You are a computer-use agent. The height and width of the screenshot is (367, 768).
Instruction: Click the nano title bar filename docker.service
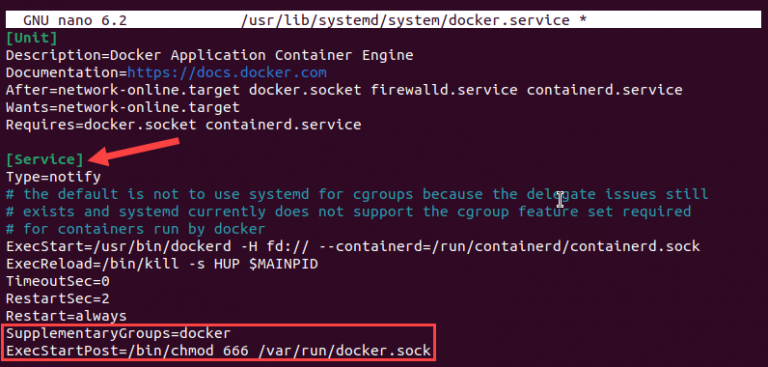[x=406, y=21]
